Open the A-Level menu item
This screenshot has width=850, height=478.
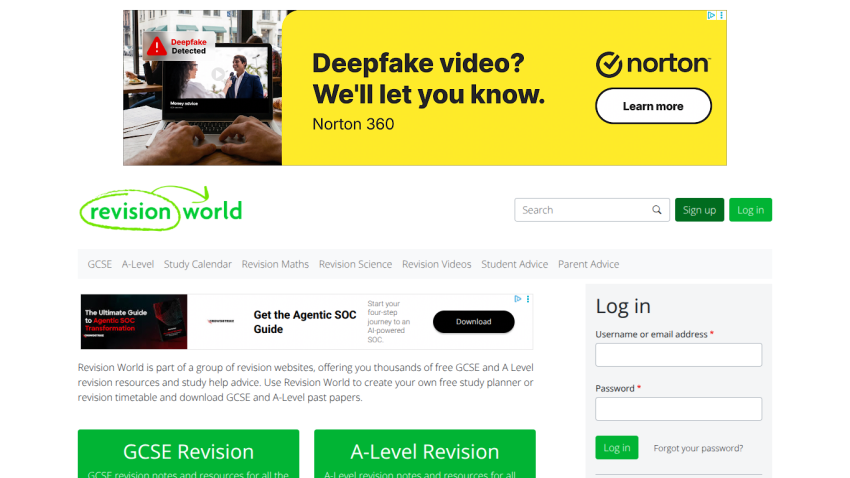click(x=138, y=264)
